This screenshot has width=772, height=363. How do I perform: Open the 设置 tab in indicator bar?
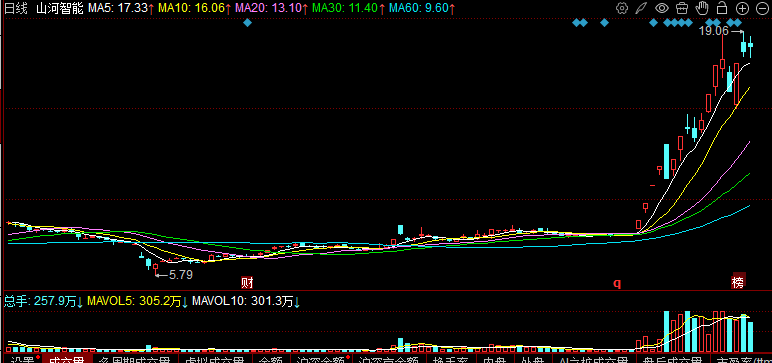click(22, 359)
